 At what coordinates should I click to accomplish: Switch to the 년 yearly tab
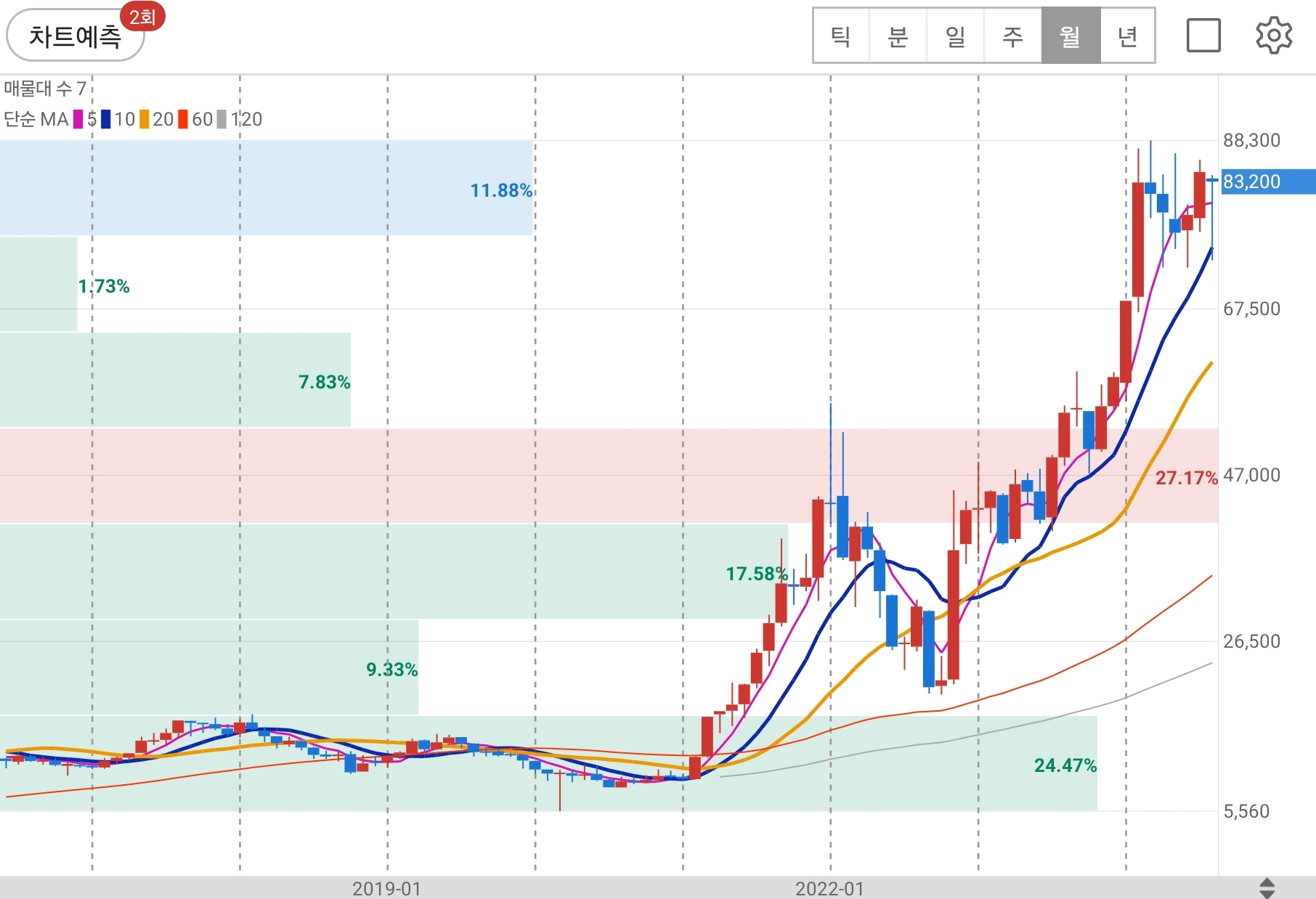[1127, 36]
